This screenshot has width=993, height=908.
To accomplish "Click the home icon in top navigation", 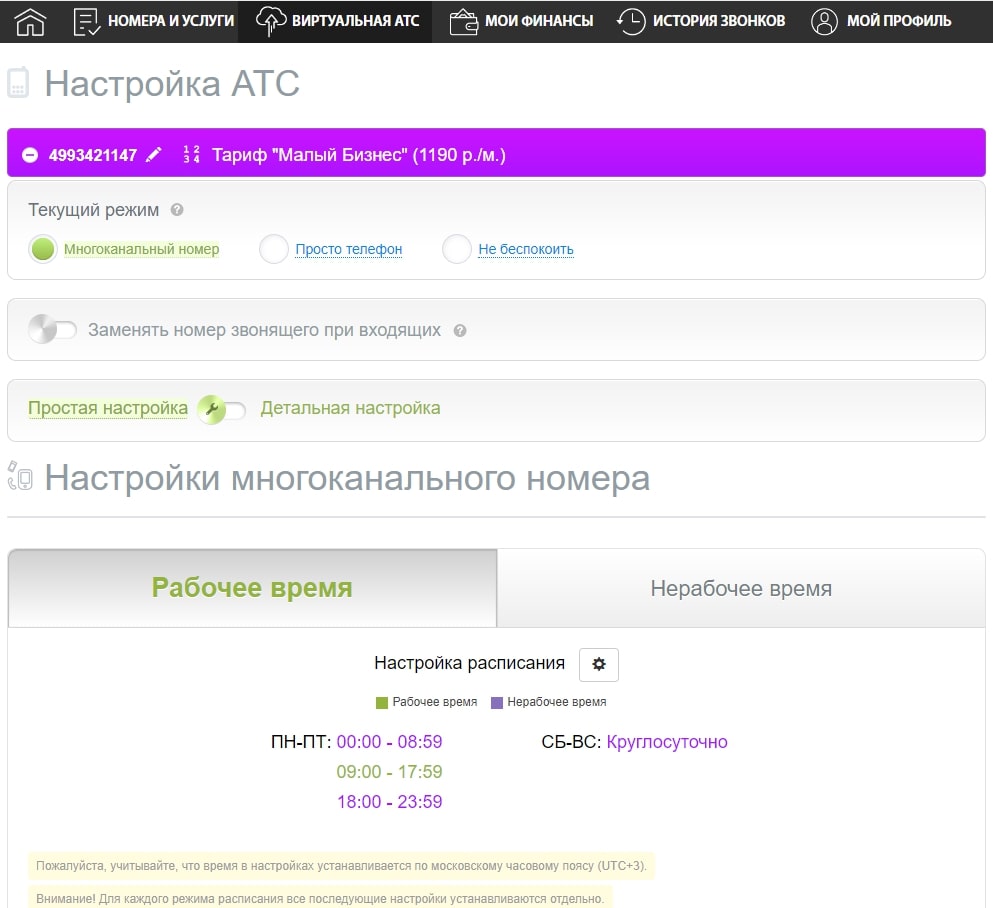I will click(31, 21).
